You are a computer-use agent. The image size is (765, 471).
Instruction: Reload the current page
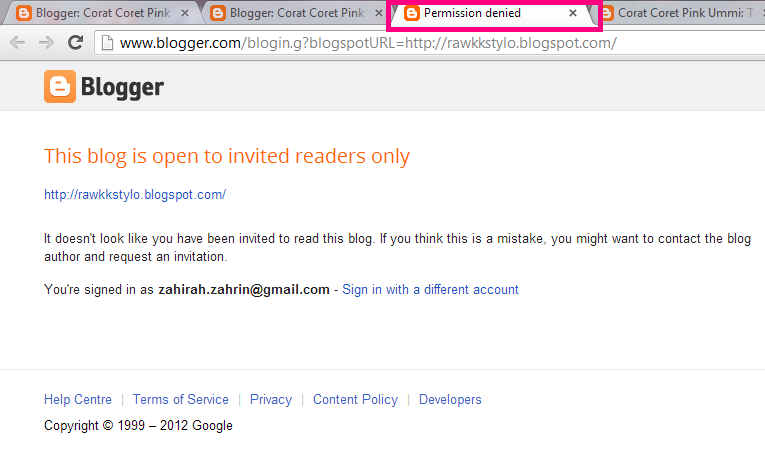[75, 43]
